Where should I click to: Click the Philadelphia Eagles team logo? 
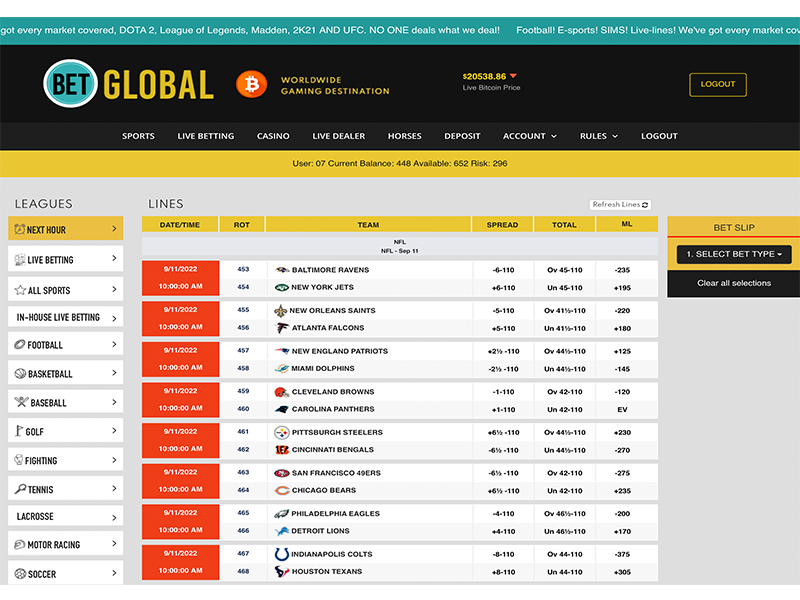pos(282,514)
